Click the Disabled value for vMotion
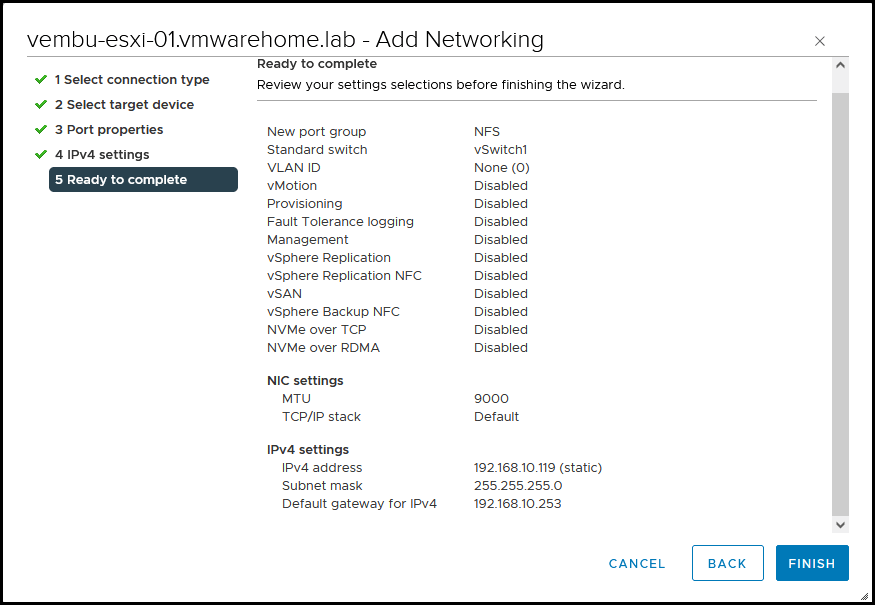The height and width of the screenshot is (605, 875). 501,185
